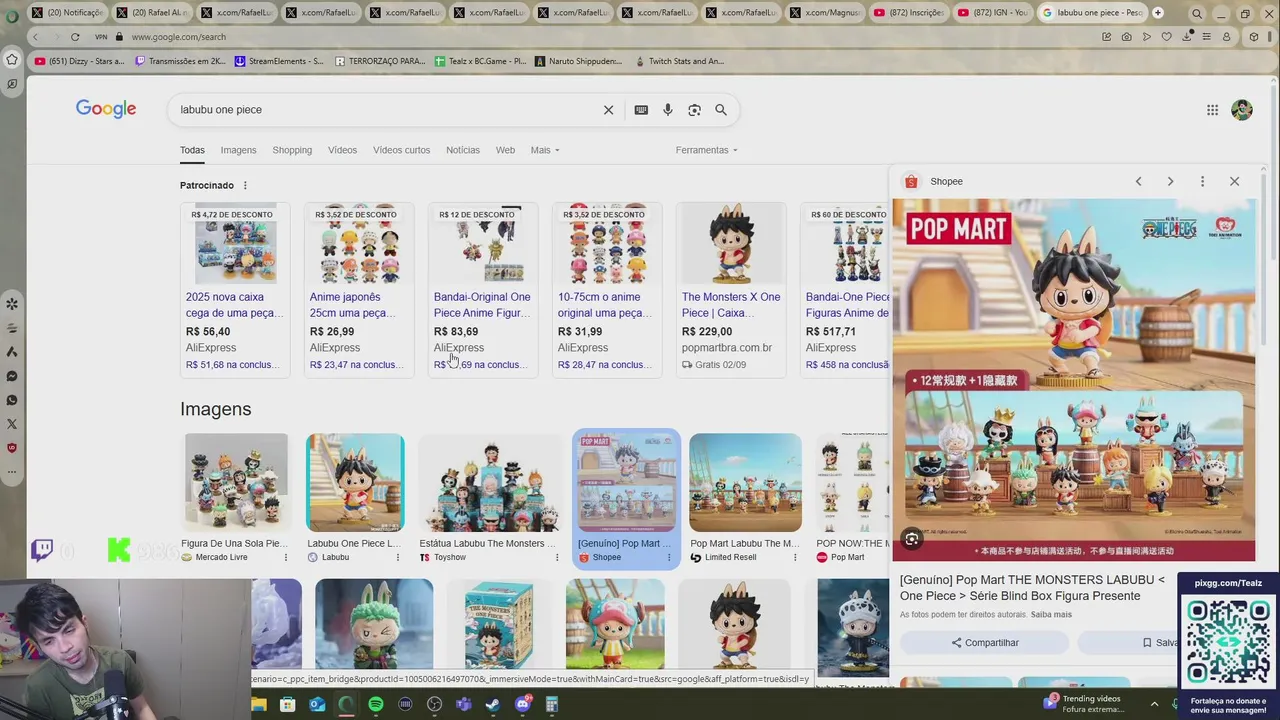Switch to the Shopping search tab
This screenshot has width=1280, height=720.
point(292,150)
